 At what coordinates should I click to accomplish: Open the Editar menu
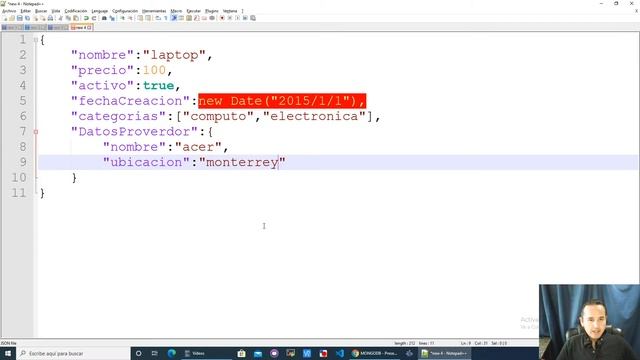tap(25, 11)
